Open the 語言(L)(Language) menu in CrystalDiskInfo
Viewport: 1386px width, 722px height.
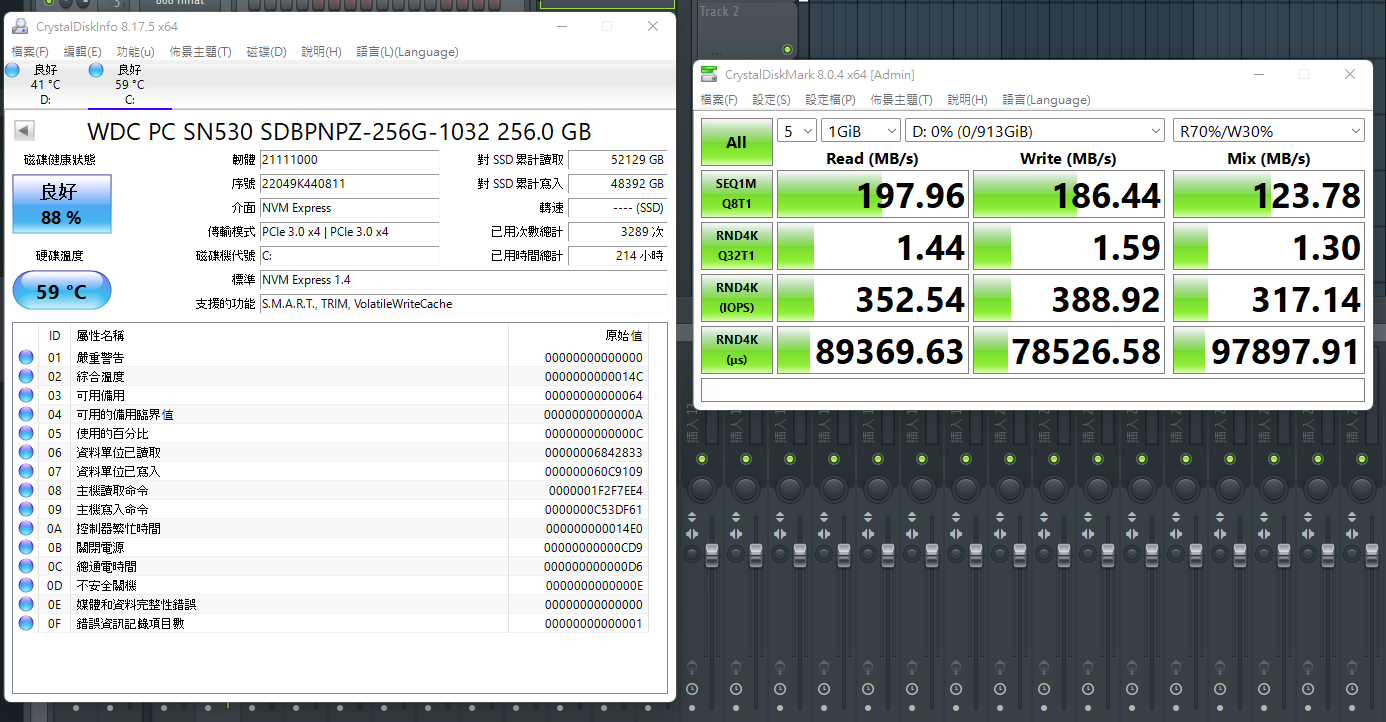(407, 52)
